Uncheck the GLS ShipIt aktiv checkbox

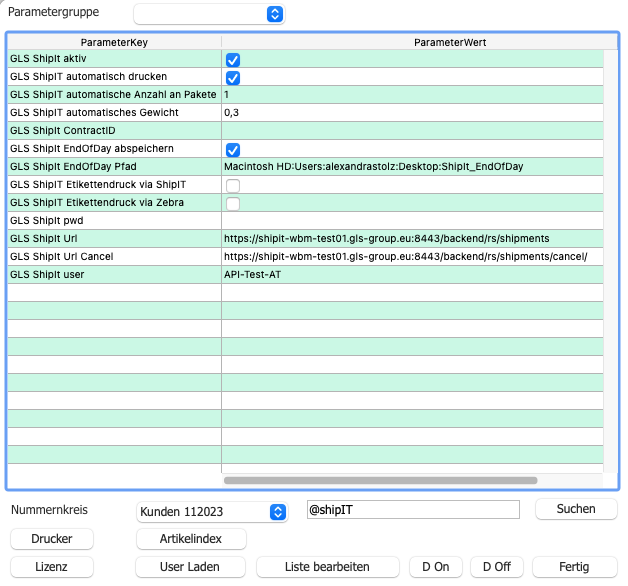(233, 60)
